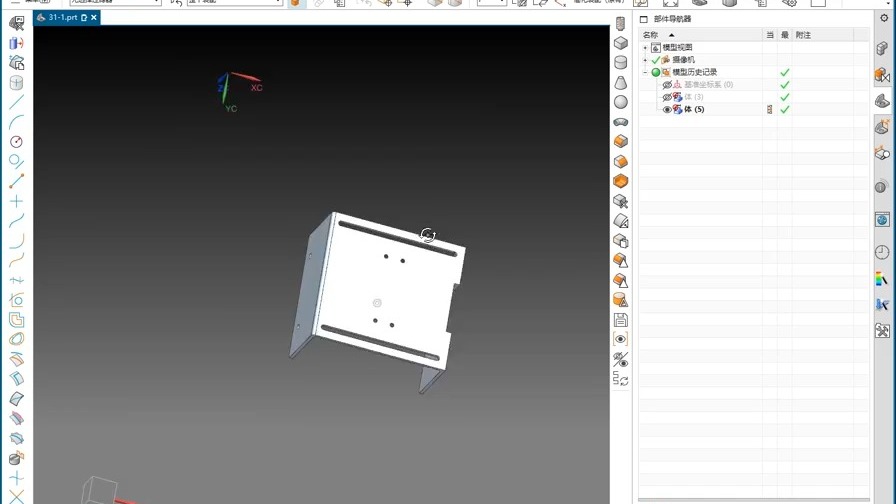Sort by the 名称 column header
The width and height of the screenshot is (896, 504).
pos(651,35)
